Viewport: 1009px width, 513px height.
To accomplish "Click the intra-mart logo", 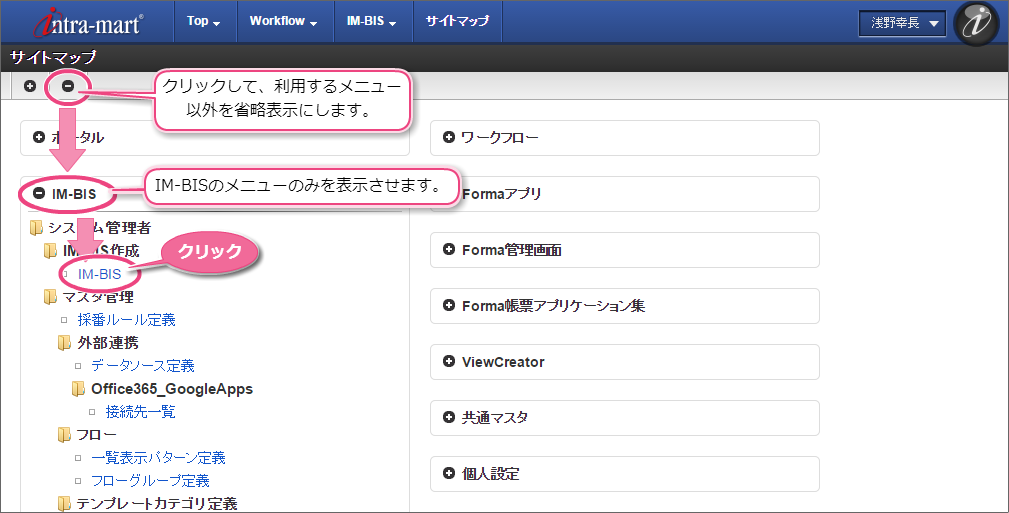I will coord(88,23).
